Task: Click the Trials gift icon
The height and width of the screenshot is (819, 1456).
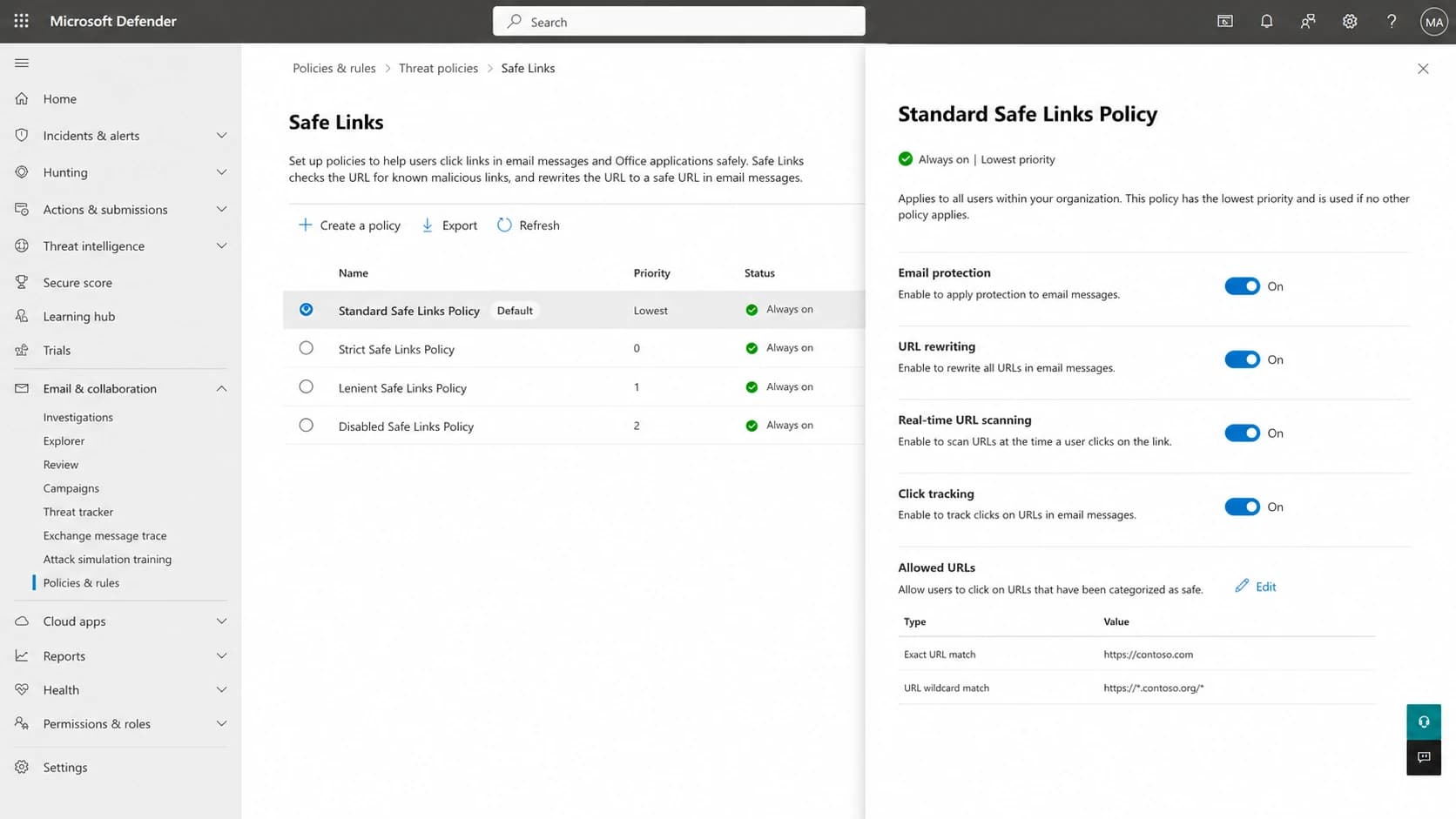Action: click(x=22, y=350)
